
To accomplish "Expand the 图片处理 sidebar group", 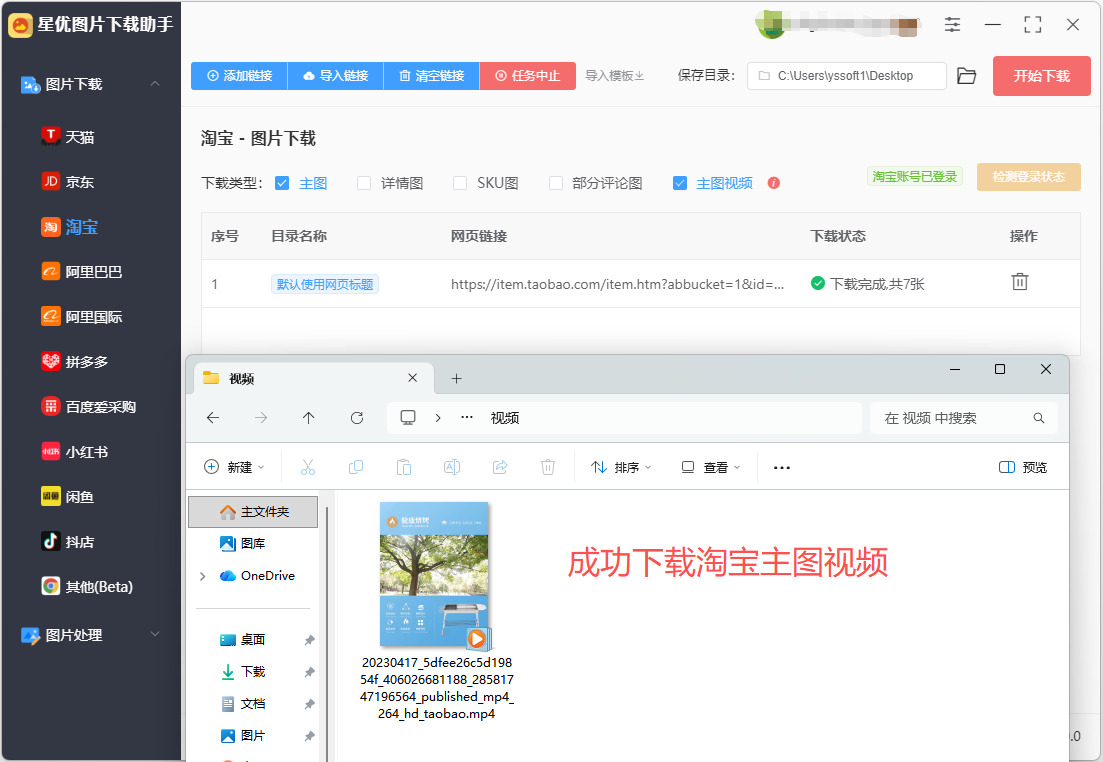I will click(155, 634).
